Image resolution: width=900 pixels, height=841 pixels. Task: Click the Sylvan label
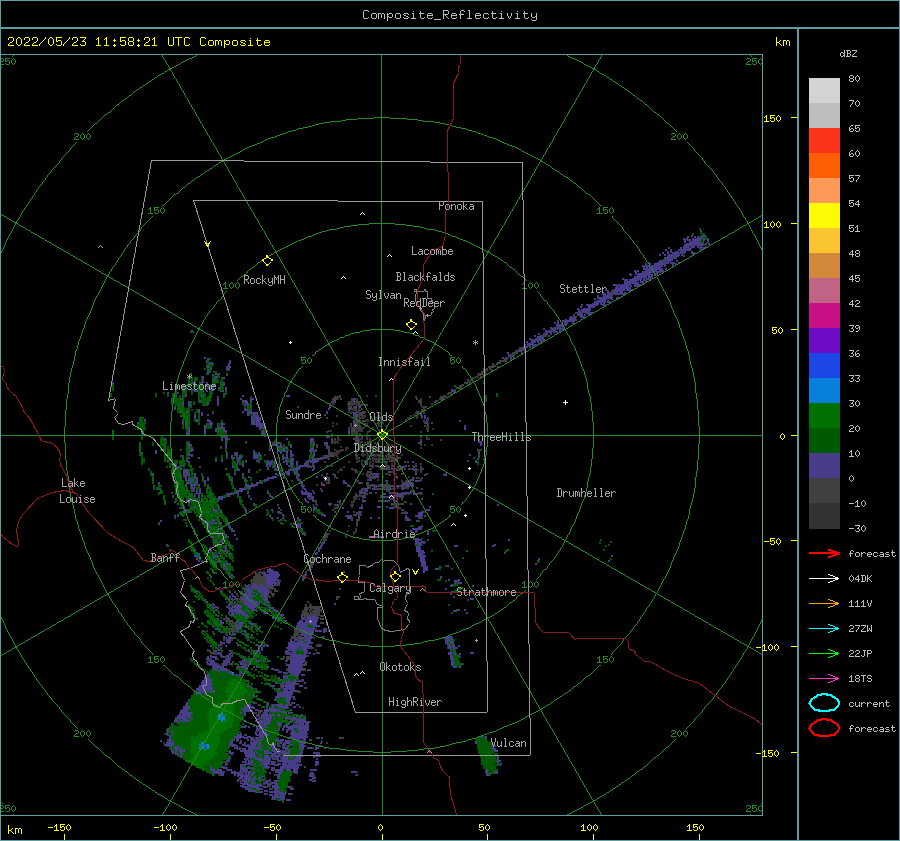(x=383, y=295)
